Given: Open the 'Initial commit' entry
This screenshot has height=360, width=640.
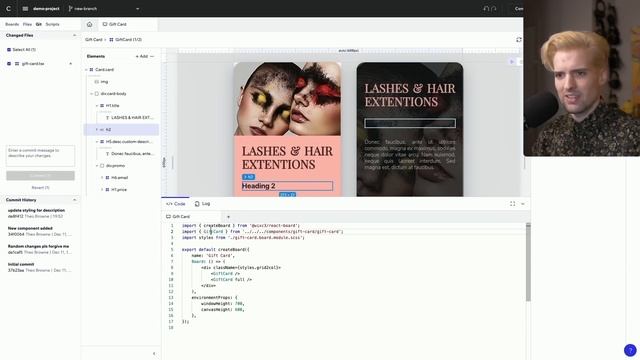Looking at the screenshot, I should (x=39, y=267).
